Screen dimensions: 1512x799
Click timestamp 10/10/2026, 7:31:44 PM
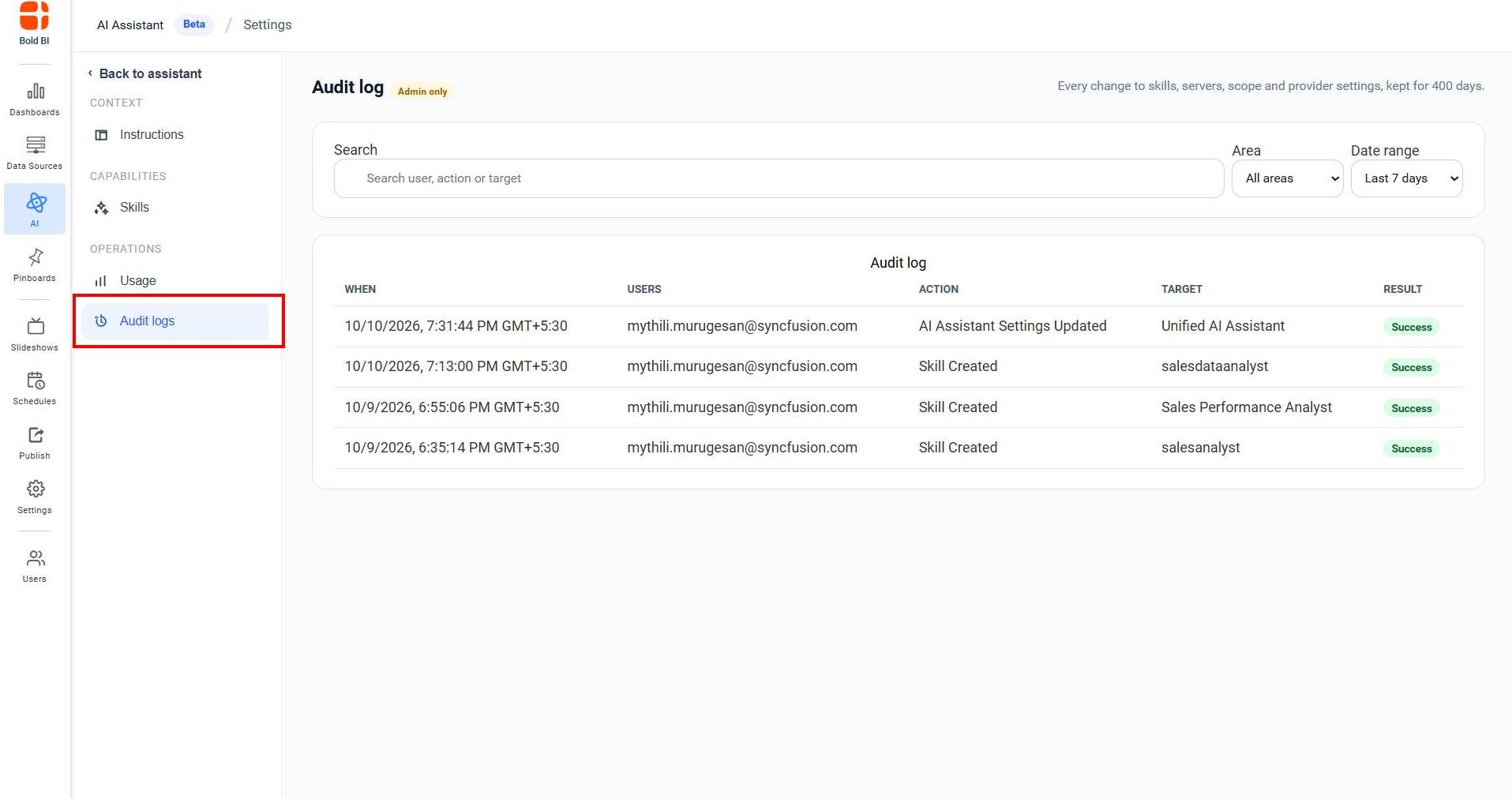(x=456, y=326)
